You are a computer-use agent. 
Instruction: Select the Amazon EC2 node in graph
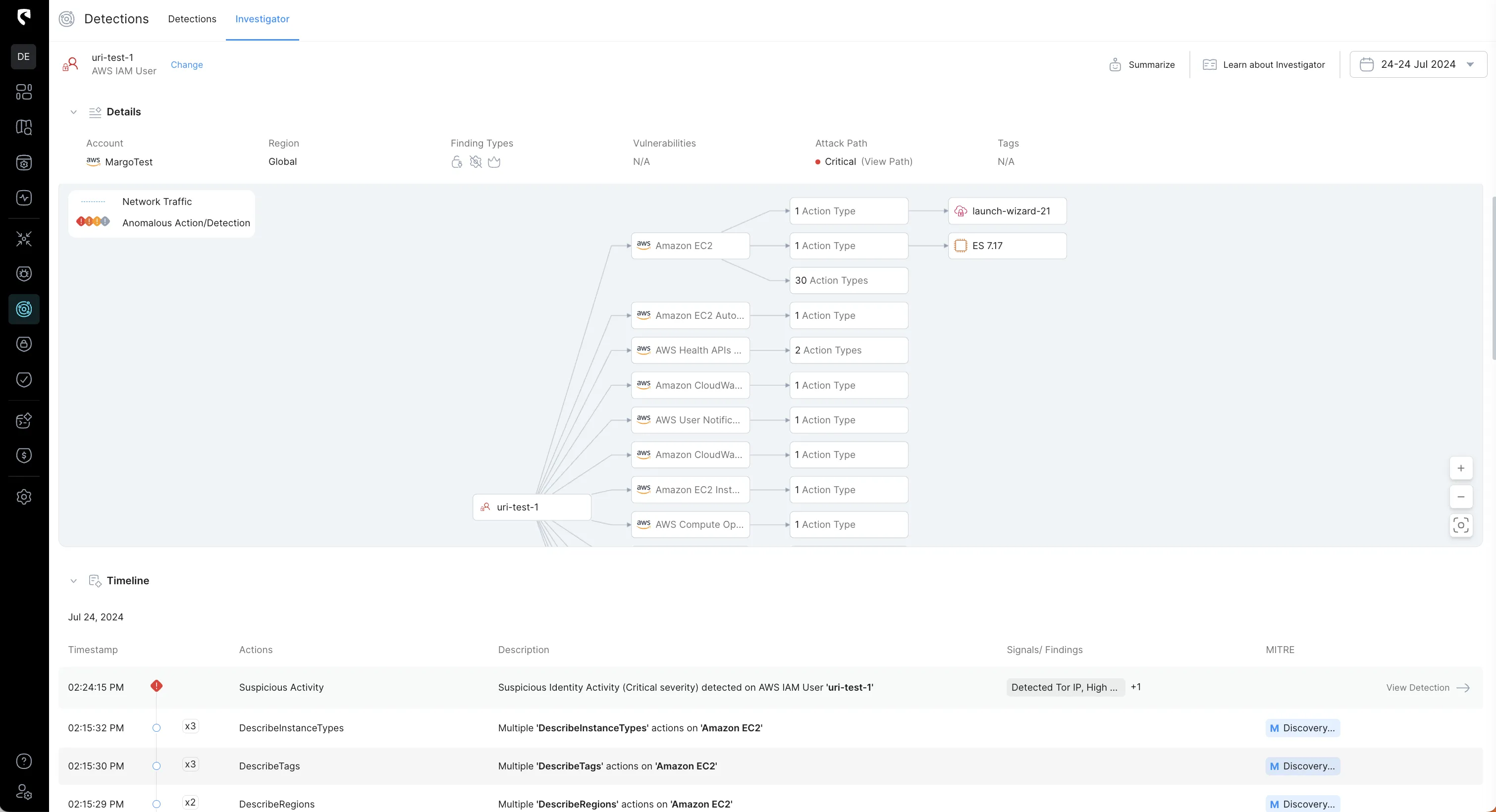click(x=691, y=246)
